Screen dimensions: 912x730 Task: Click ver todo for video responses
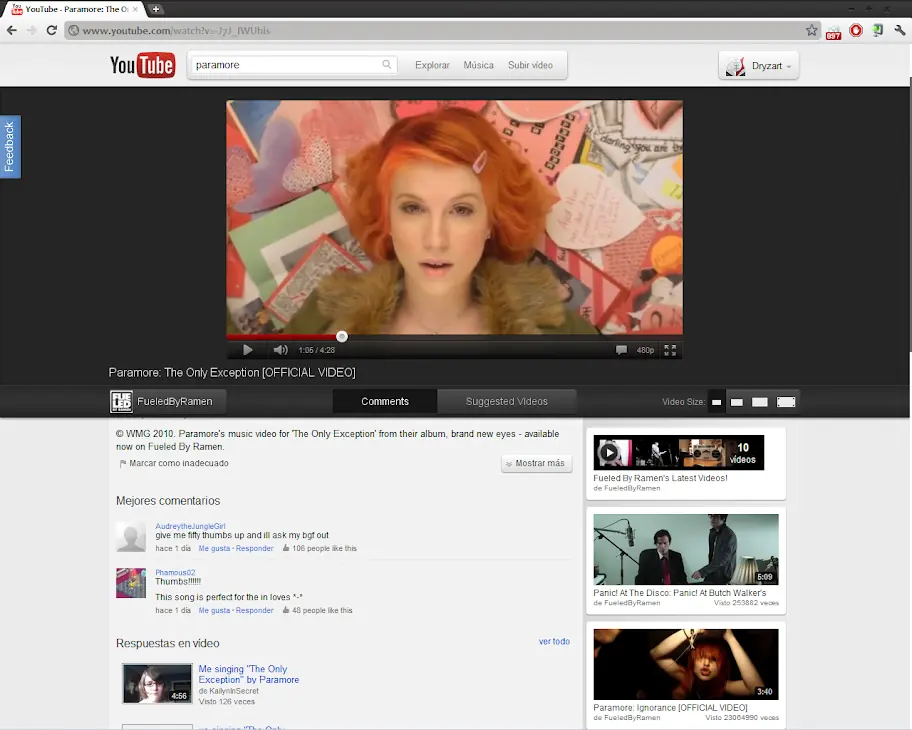coord(554,641)
